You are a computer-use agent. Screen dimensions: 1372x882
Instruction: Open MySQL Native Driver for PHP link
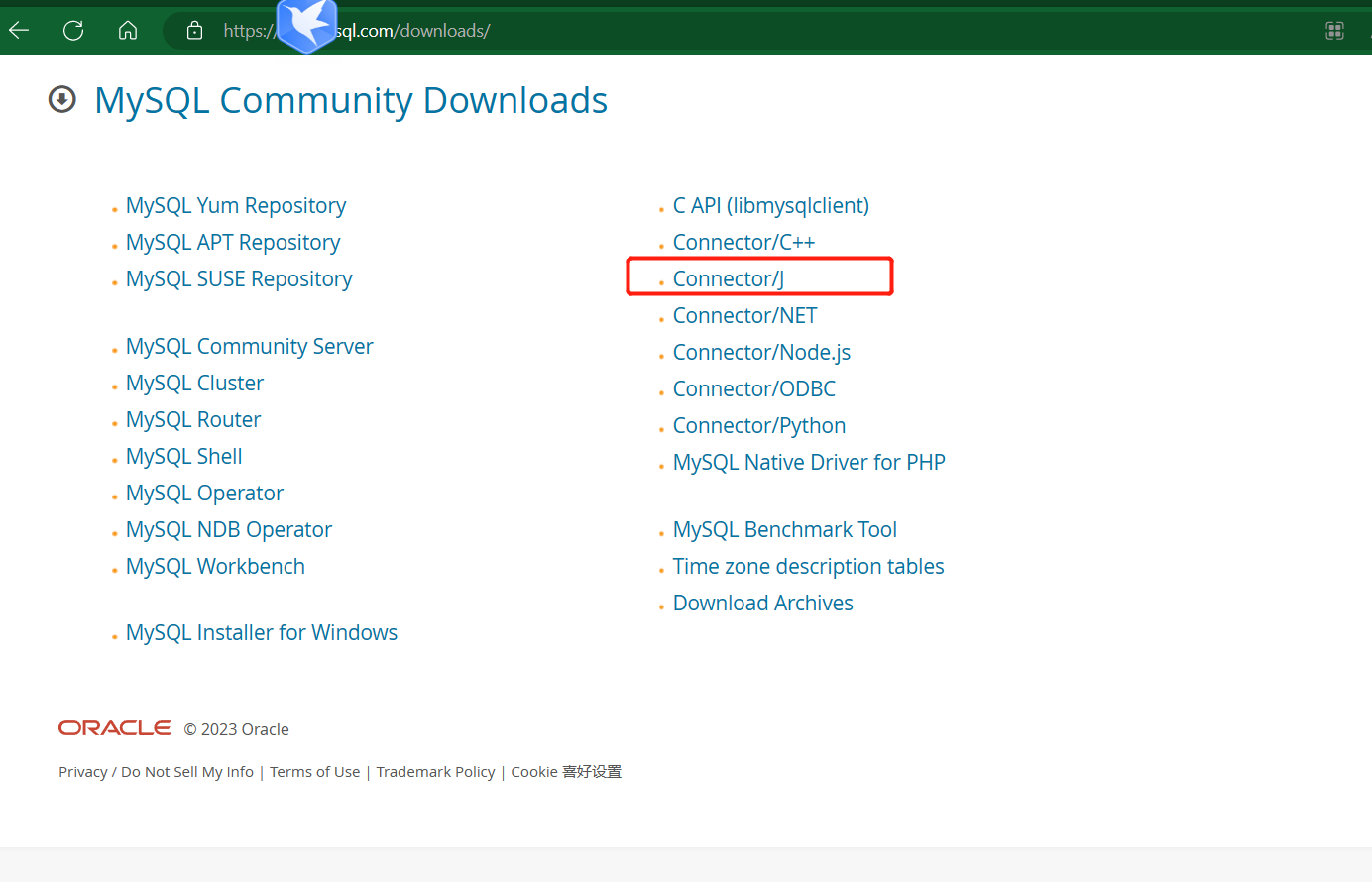(810, 463)
